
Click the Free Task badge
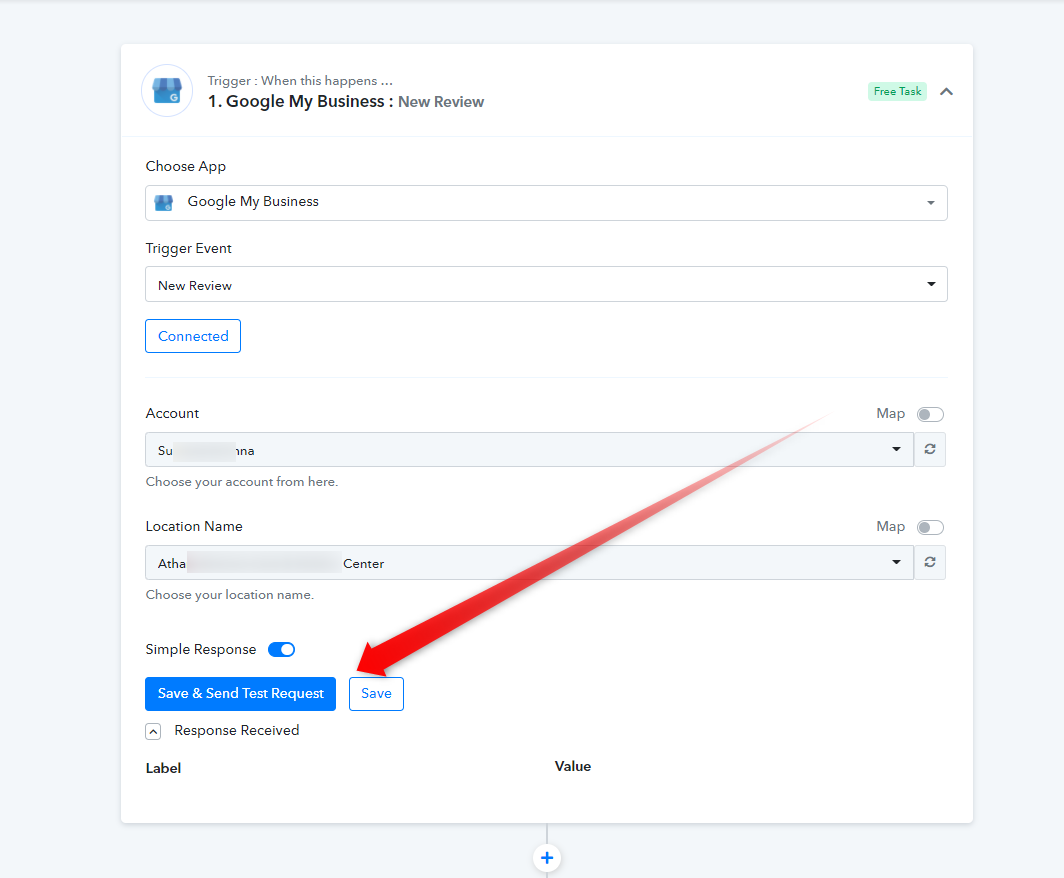tap(897, 92)
